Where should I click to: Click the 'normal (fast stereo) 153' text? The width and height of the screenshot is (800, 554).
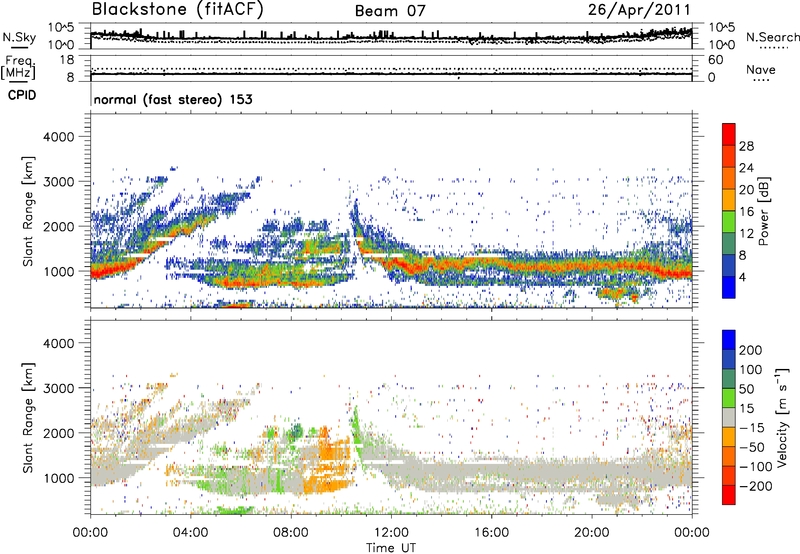(173, 99)
